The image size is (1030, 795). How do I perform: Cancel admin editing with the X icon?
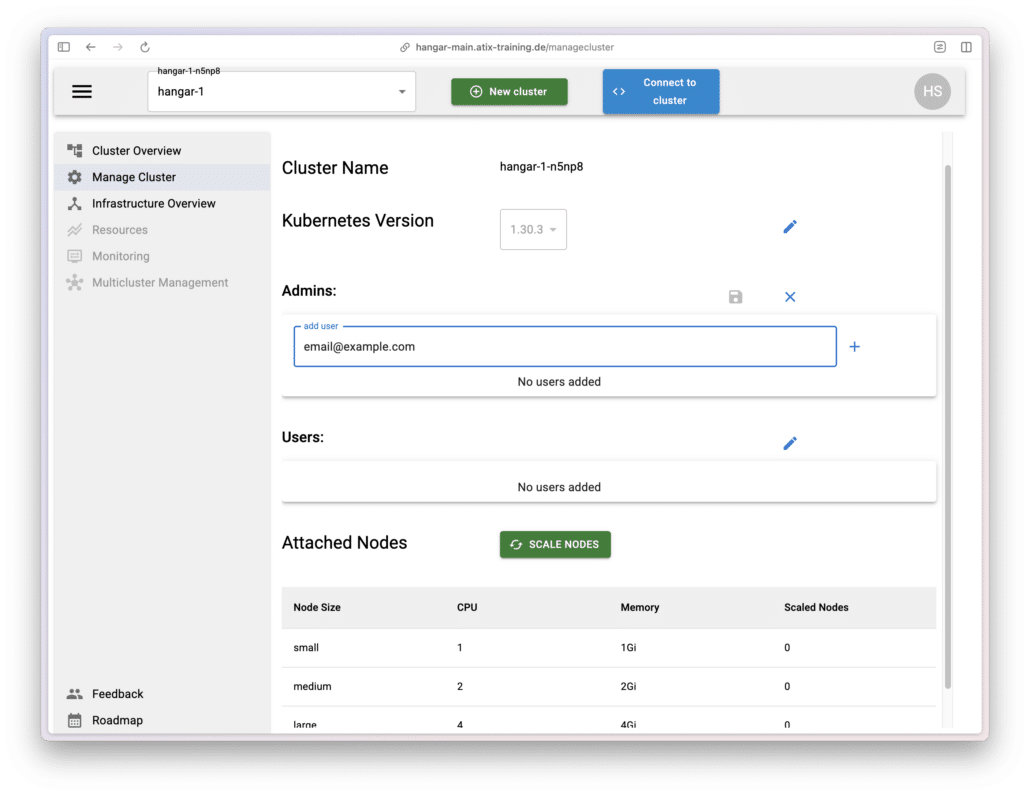point(790,297)
